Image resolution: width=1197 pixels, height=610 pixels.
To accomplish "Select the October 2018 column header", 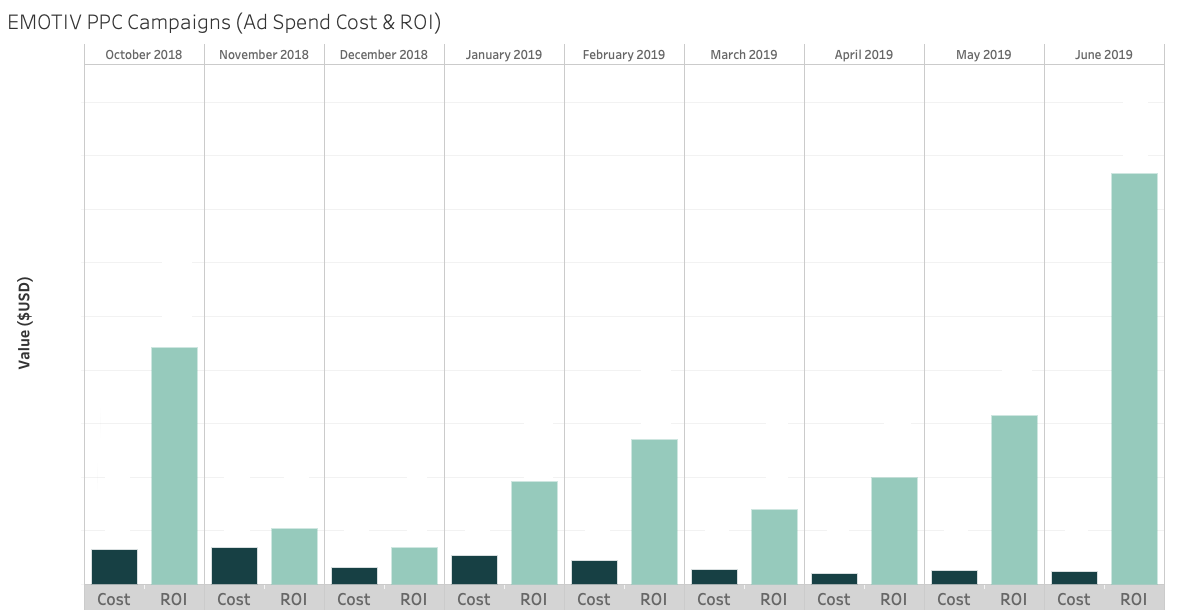I will point(144,54).
